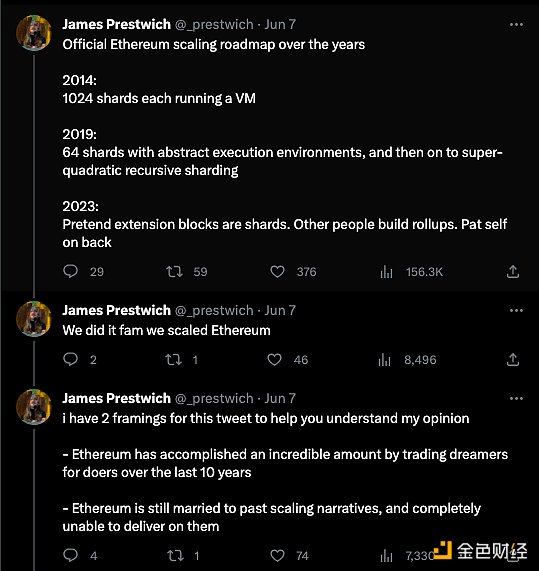Reply to the Ethereum scaling roadmap tweet
Viewport: 539px width, 571px height.
[x=70, y=271]
